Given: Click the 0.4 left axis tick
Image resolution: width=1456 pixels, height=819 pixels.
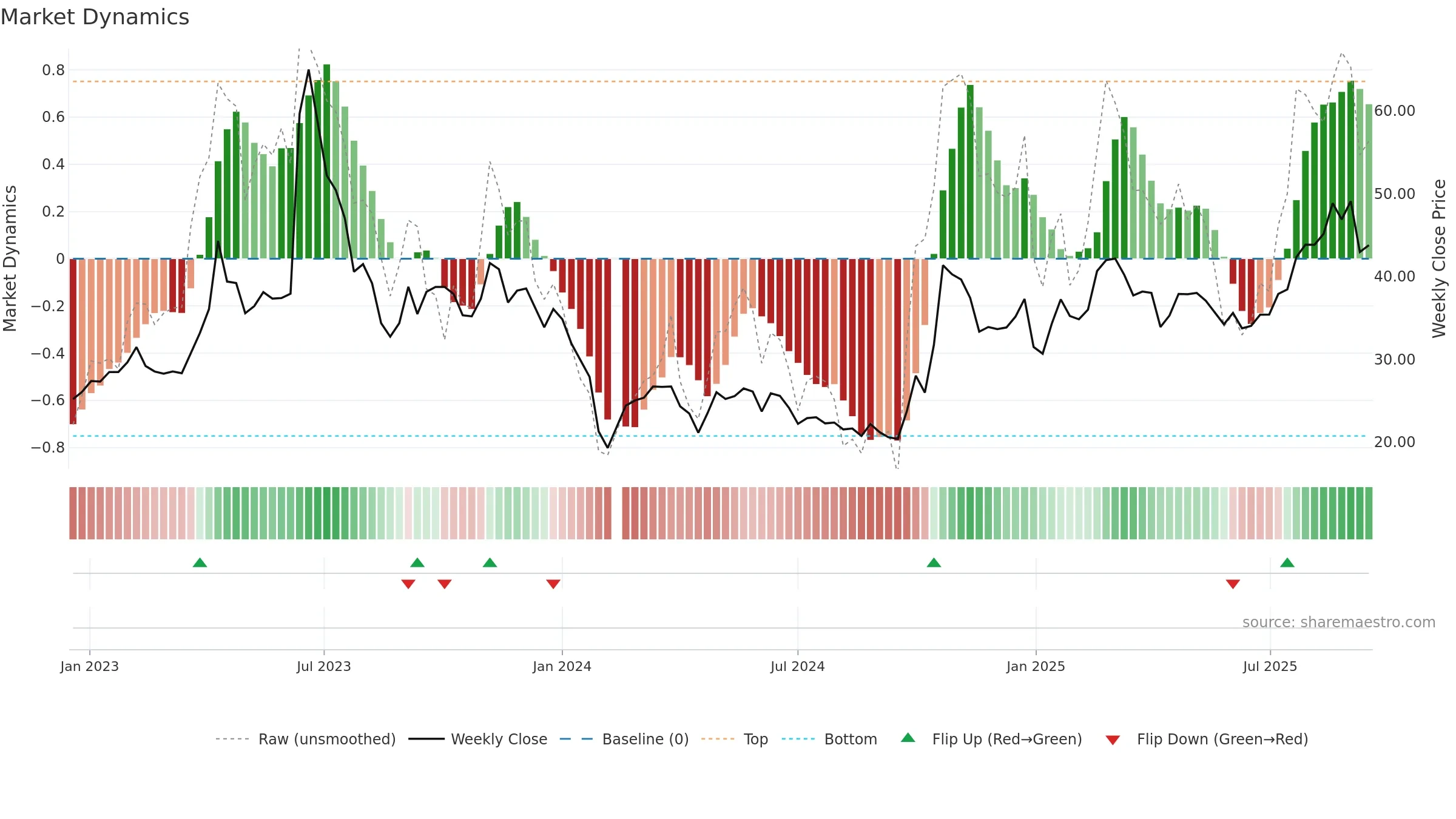Looking at the screenshot, I should 53,164.
